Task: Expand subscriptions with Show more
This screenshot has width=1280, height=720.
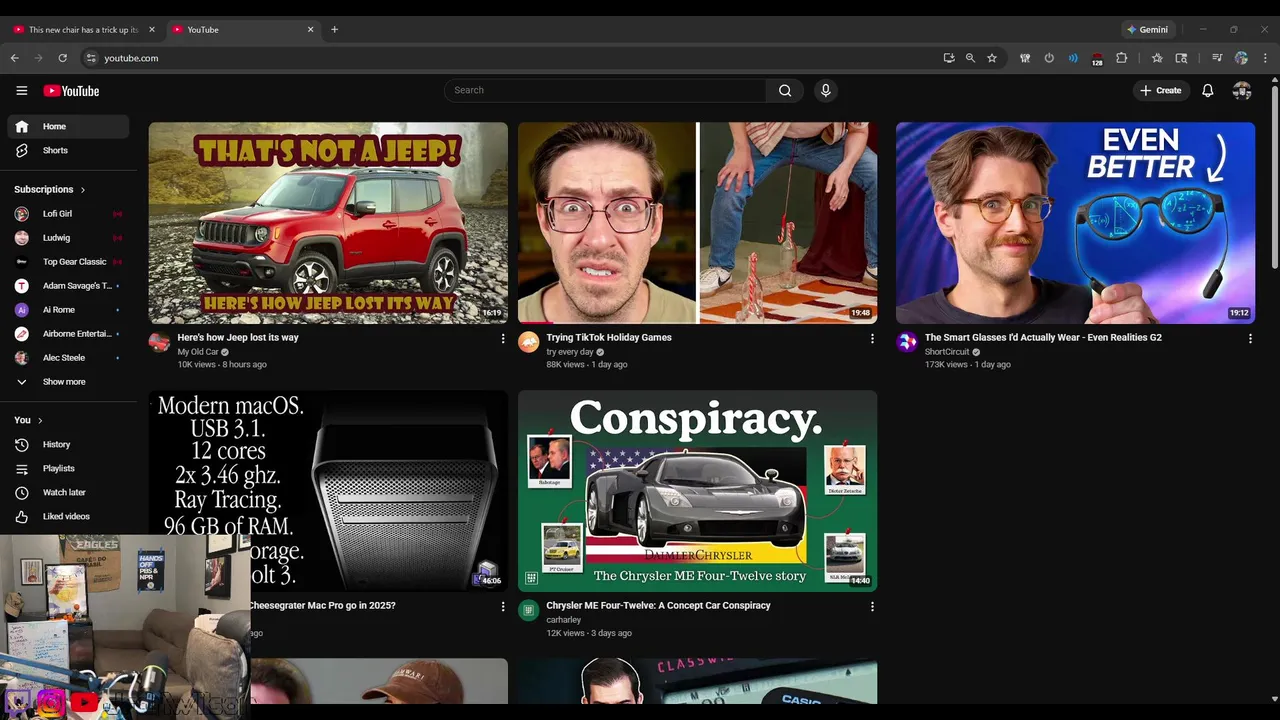Action: pos(68,382)
